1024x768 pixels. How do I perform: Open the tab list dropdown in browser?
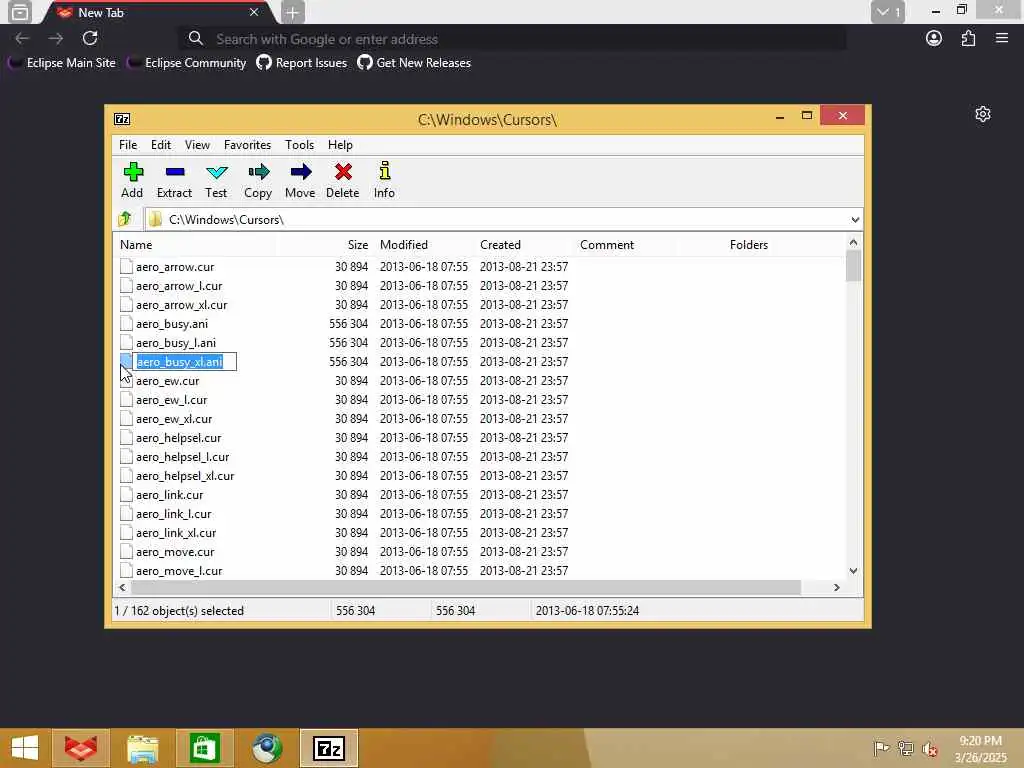point(888,12)
